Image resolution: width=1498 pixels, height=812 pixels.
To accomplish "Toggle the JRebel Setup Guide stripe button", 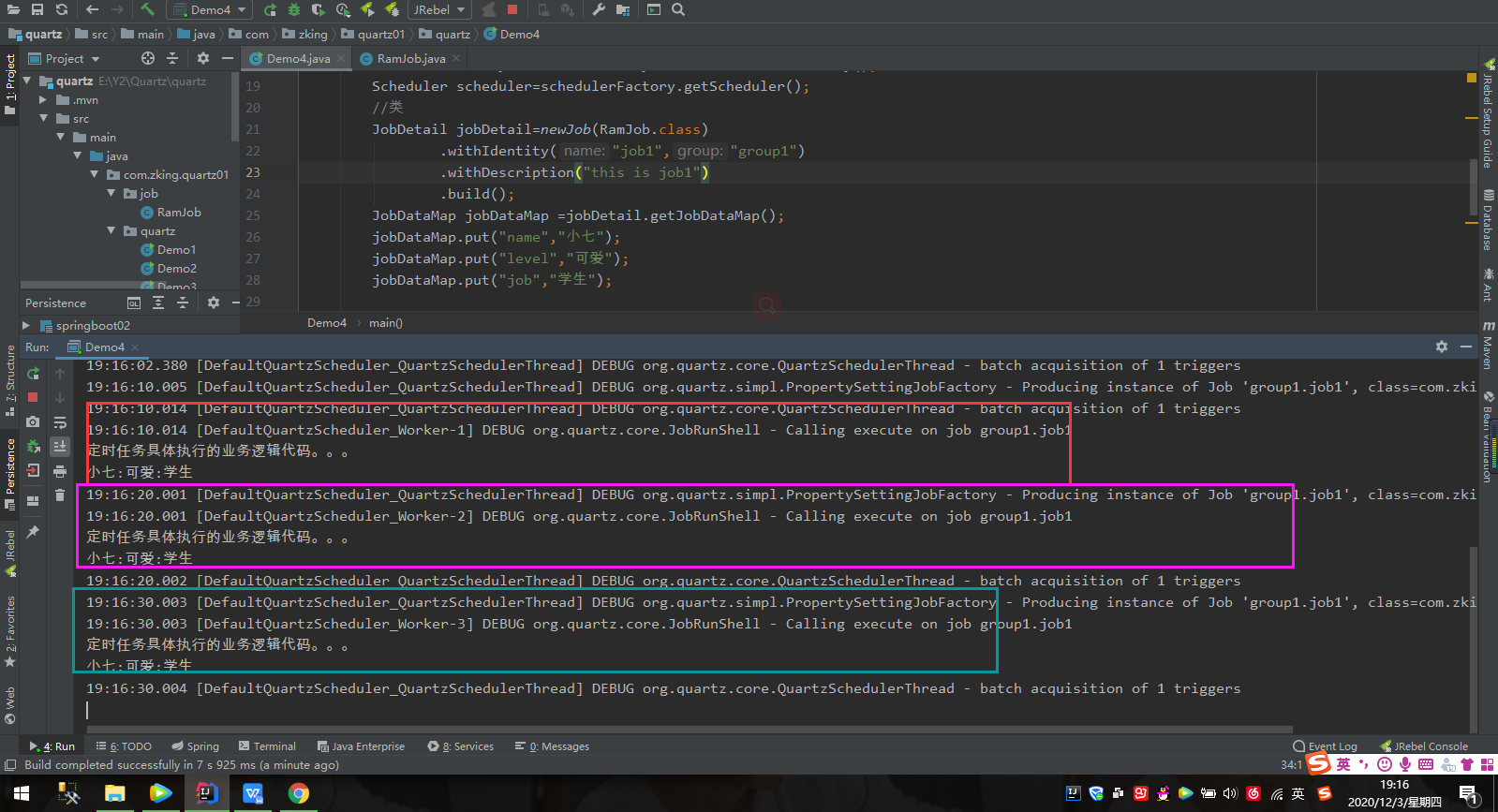I will 1488,112.
